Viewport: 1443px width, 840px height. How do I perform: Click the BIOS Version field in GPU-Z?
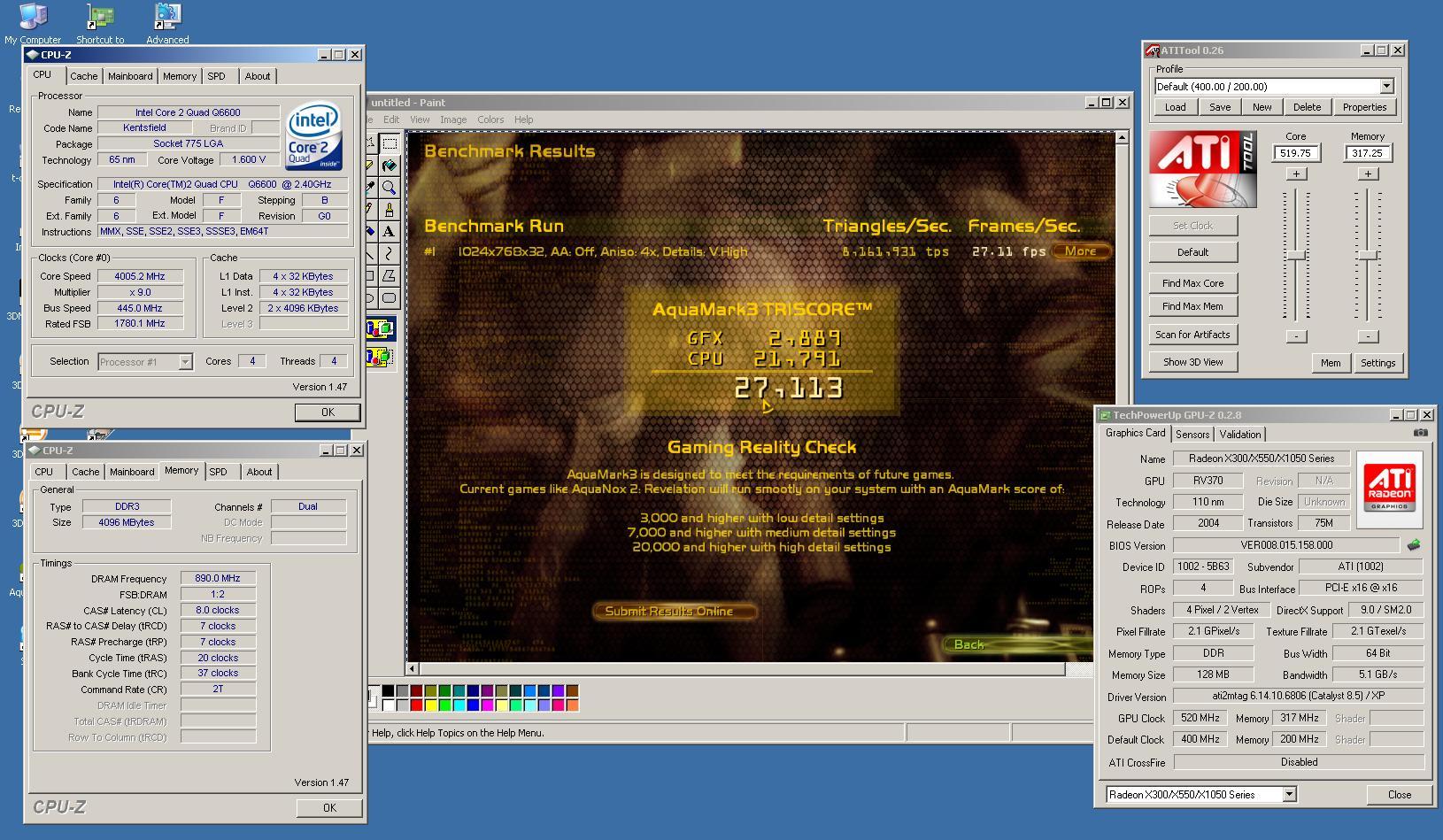(1286, 545)
